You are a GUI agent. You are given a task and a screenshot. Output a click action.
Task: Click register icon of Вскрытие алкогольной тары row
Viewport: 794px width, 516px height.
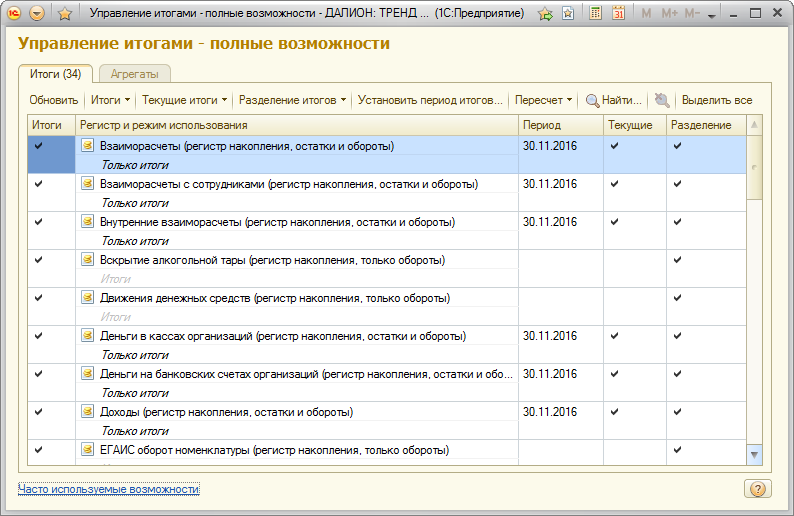coord(88,259)
